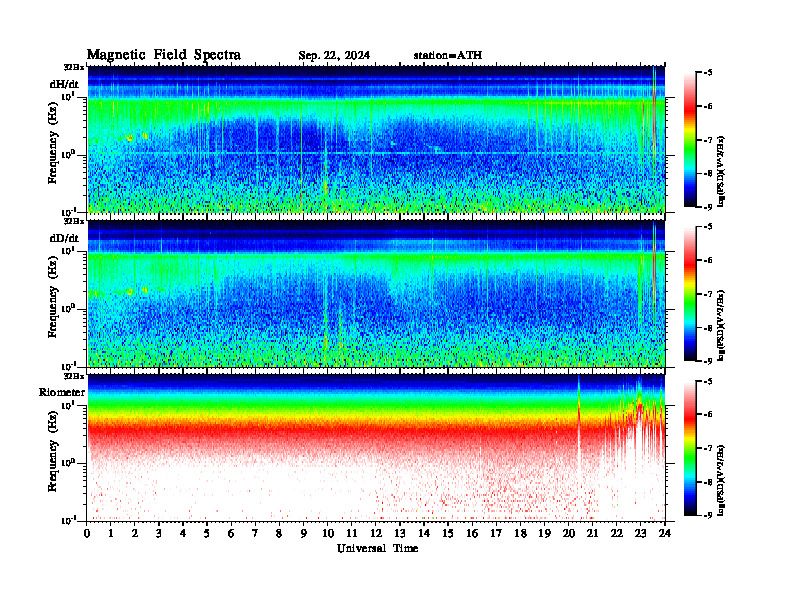Click the -5 value on the dH/dt color scale

point(708,73)
